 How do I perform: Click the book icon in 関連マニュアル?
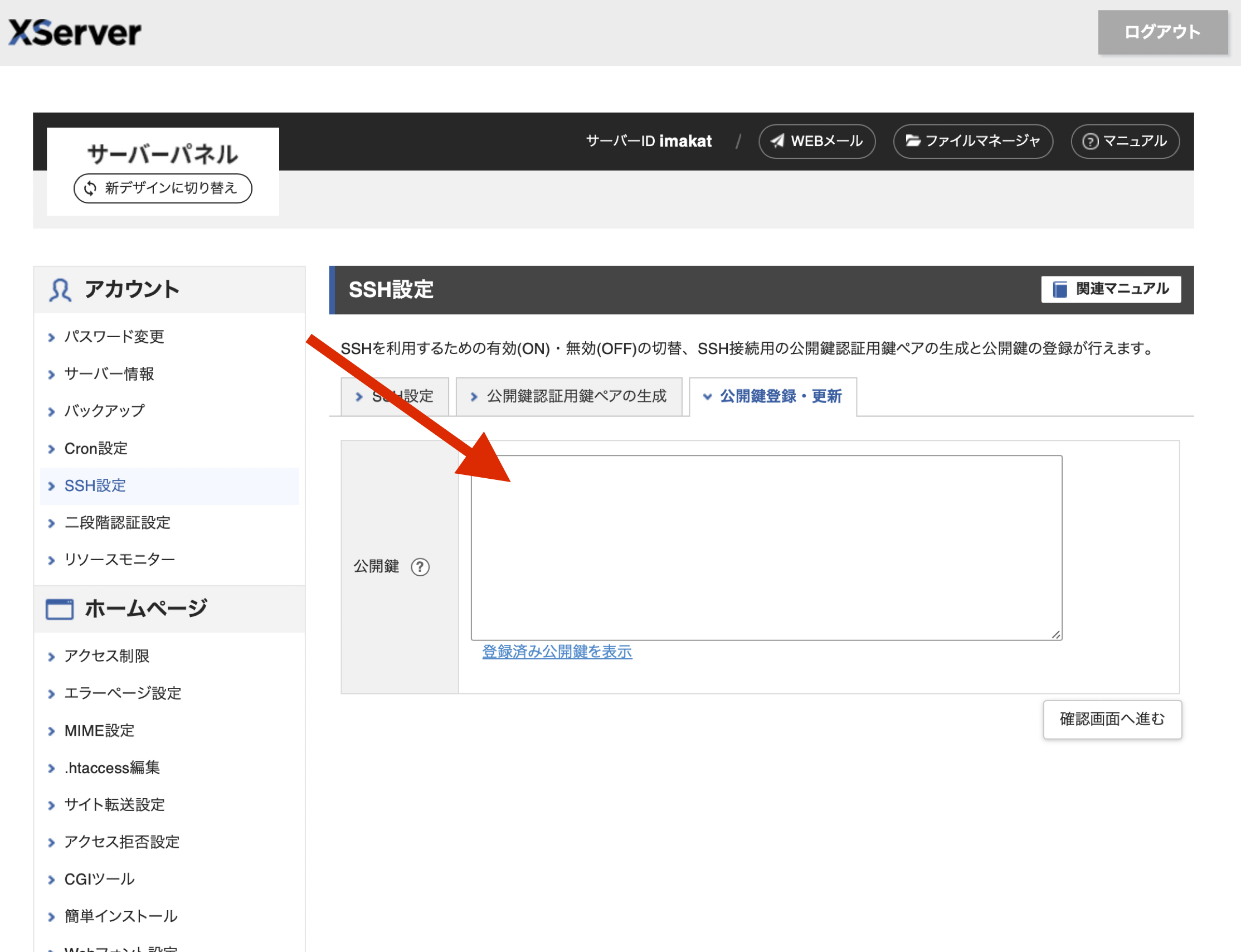(1059, 290)
